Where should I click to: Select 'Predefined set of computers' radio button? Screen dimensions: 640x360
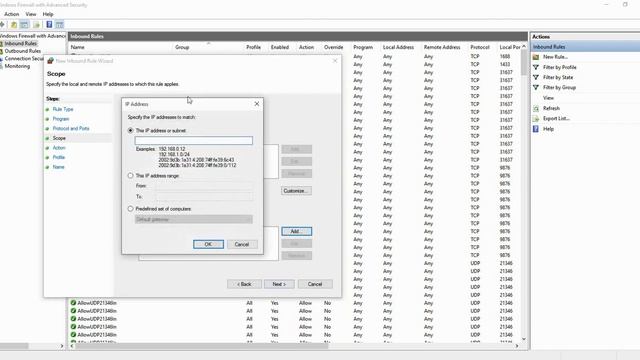click(130, 209)
